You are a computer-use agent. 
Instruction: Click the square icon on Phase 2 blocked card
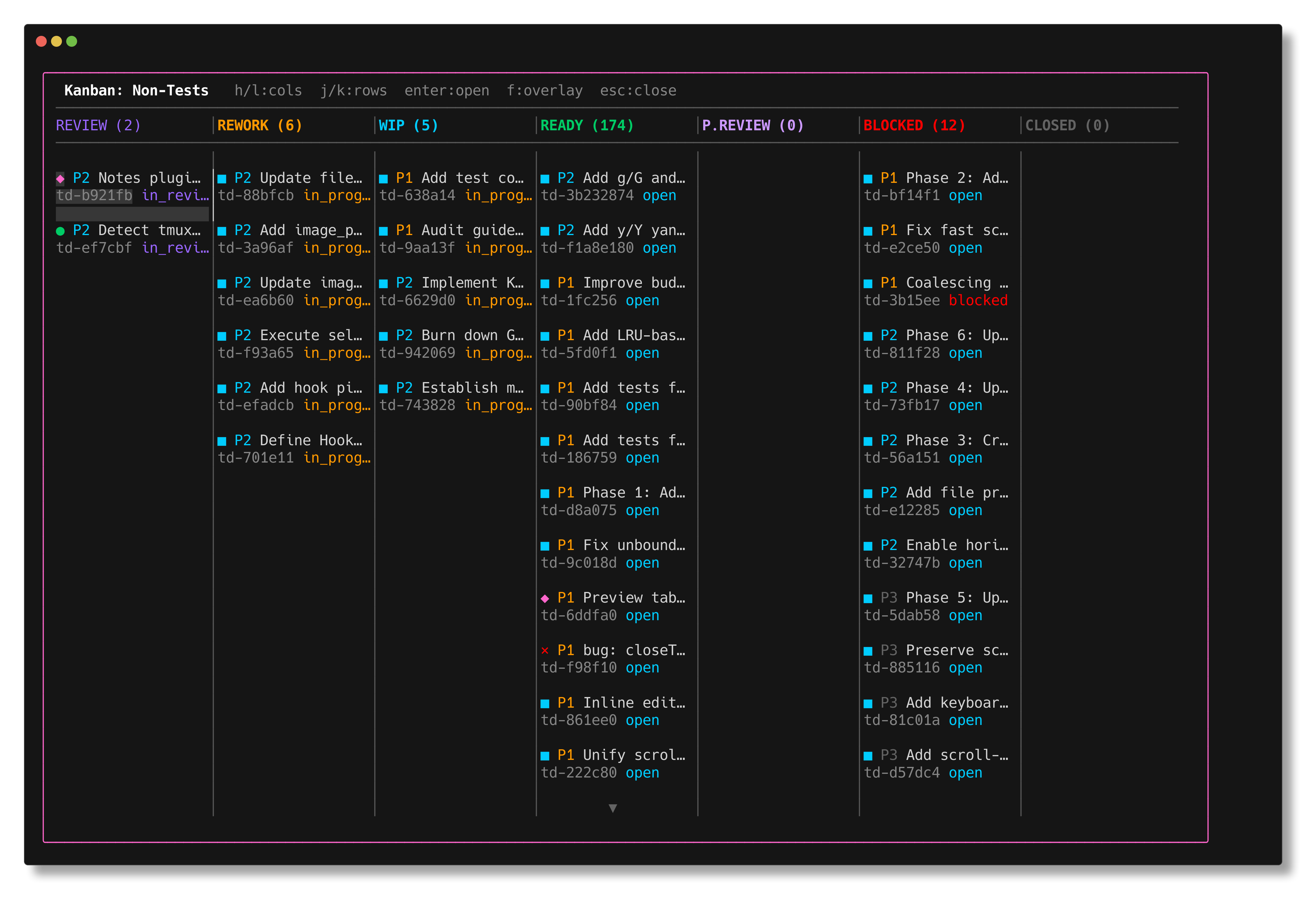tap(868, 178)
